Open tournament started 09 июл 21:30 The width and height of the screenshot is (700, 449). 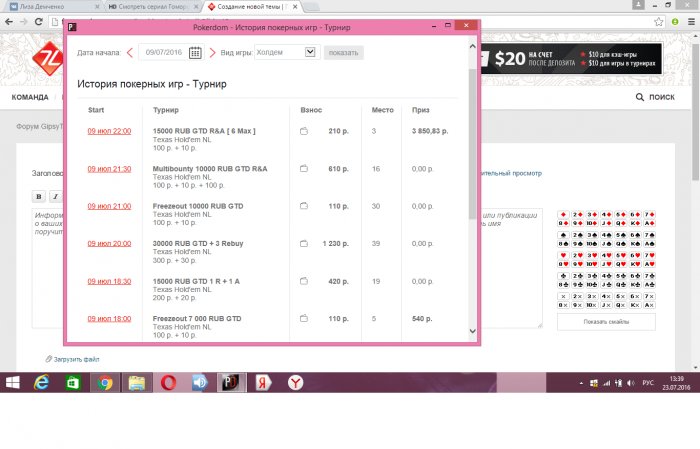pos(109,169)
